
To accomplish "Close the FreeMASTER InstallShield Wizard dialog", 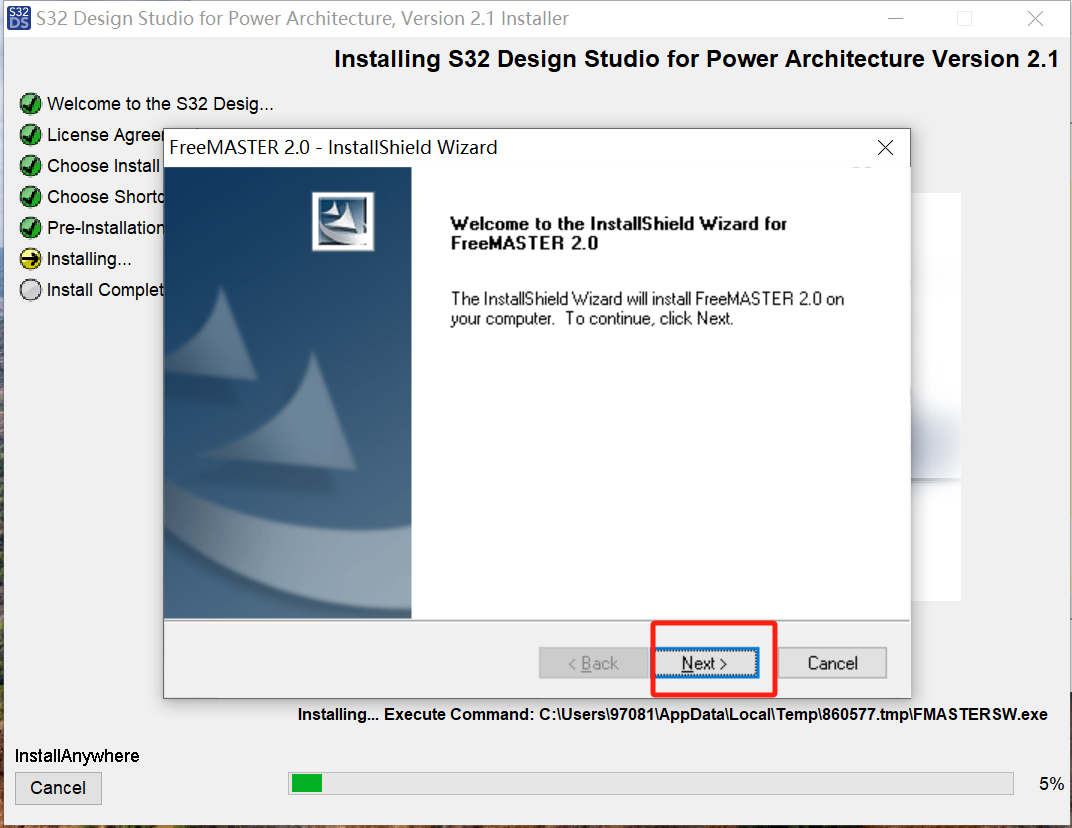I will click(885, 148).
